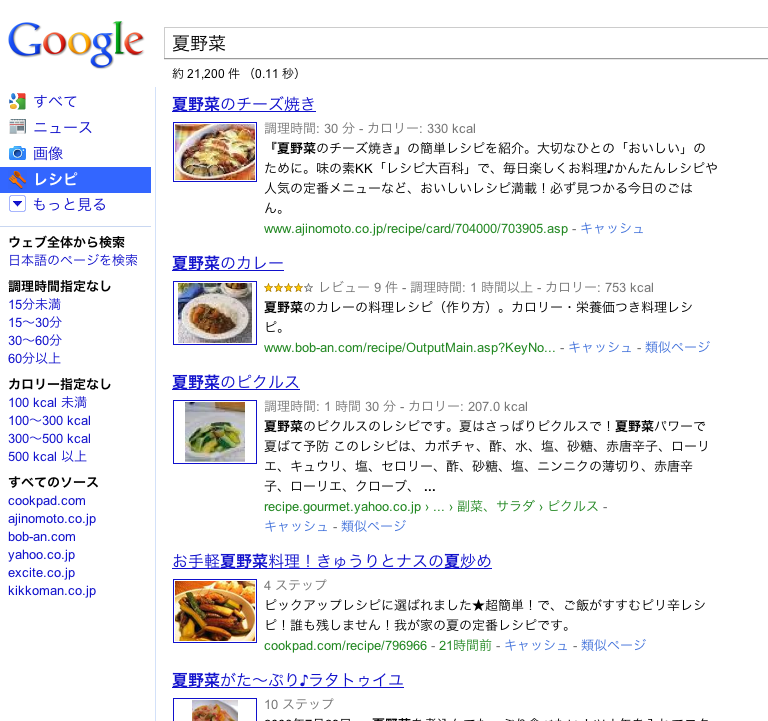The image size is (768, 721).
Task: Open the pickles recipe thumbnail
Action: tap(215, 432)
